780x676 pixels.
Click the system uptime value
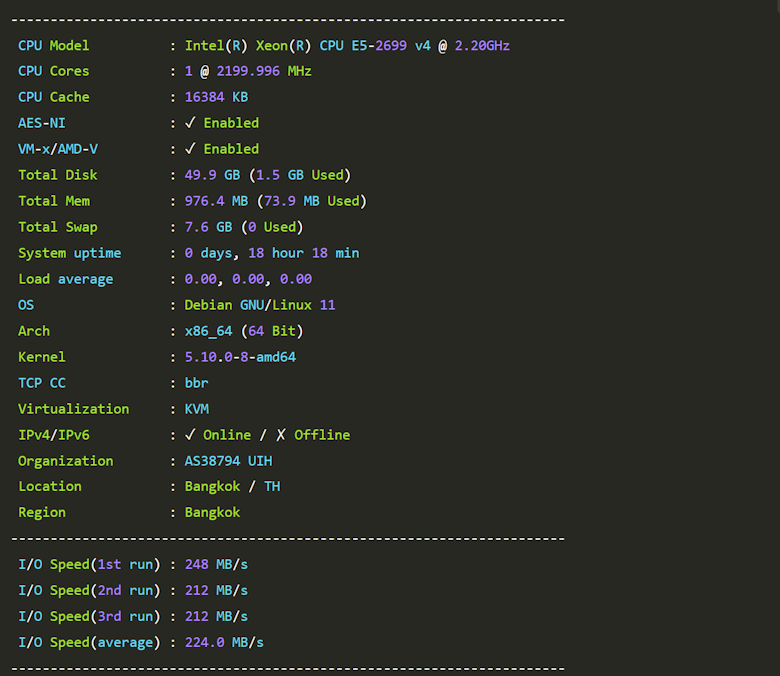tap(271, 253)
